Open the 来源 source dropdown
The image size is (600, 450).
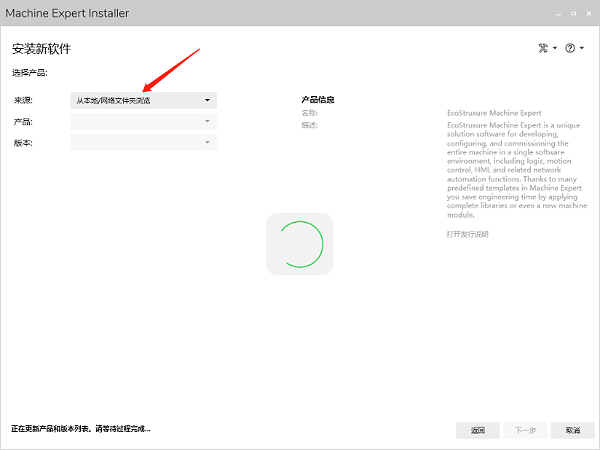[x=143, y=100]
